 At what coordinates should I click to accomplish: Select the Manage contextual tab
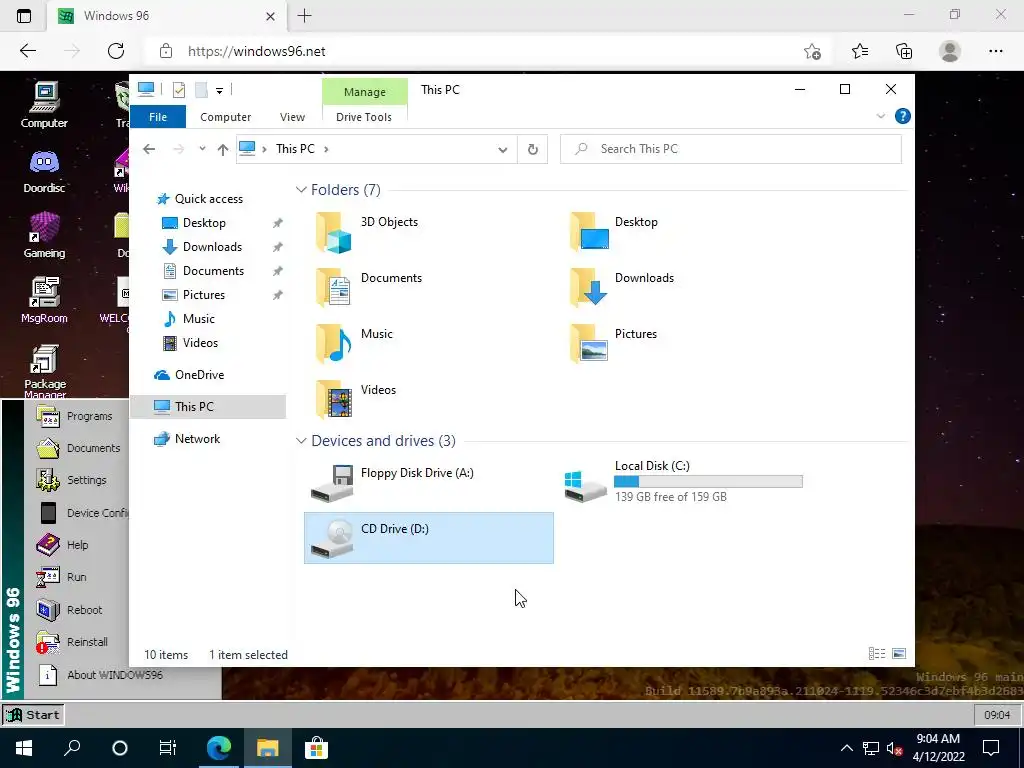pyautogui.click(x=364, y=92)
